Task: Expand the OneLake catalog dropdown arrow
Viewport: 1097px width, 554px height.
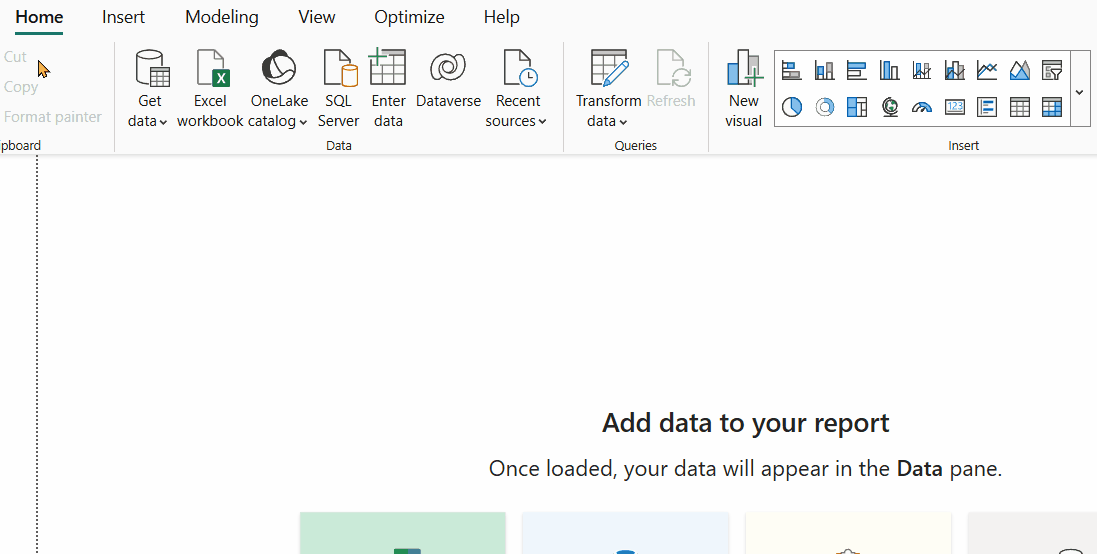Action: 303,122
